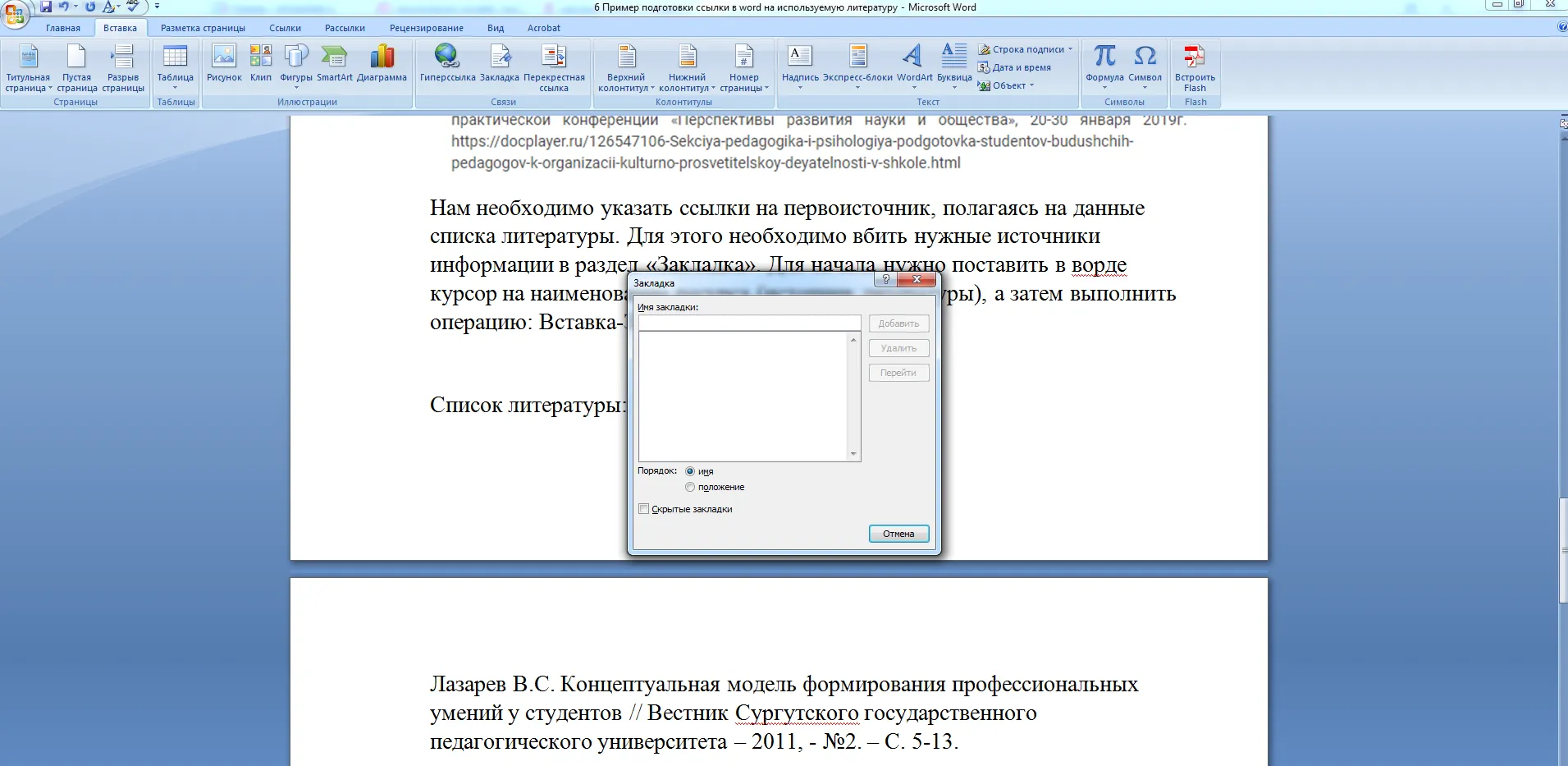Select sort order by position (положение)
The height and width of the screenshot is (766, 1568).
tap(690, 487)
